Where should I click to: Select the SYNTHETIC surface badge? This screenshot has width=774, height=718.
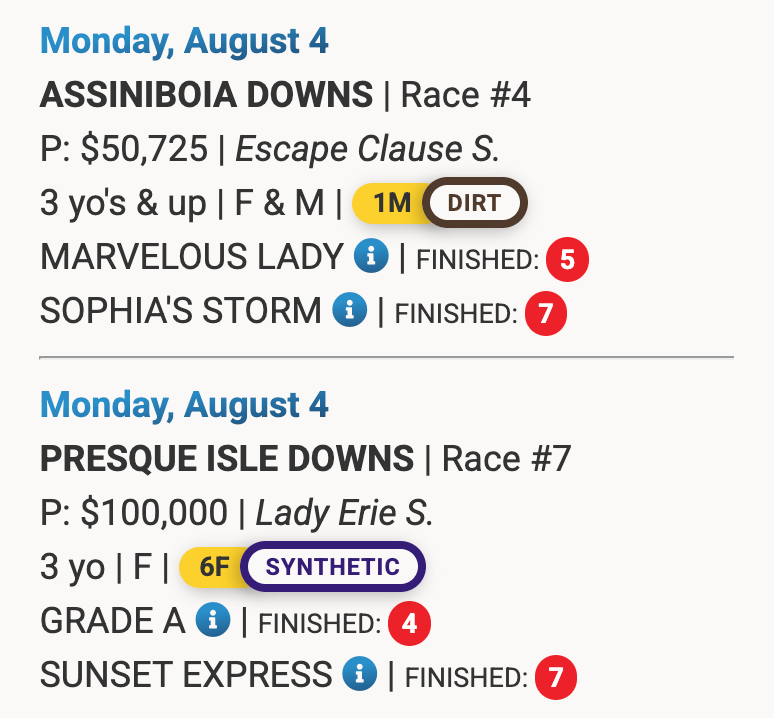(333, 567)
